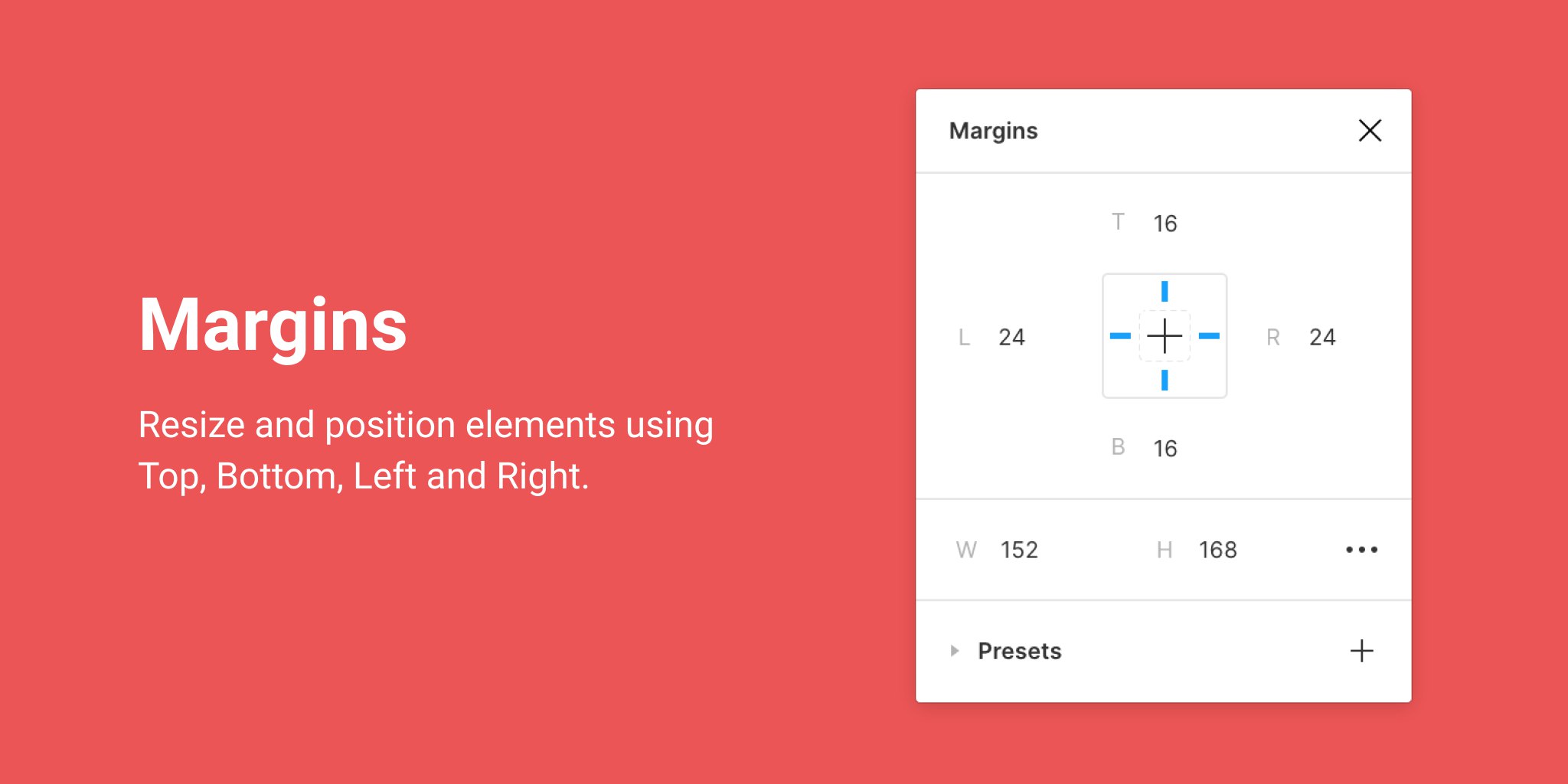The width and height of the screenshot is (1568, 784).
Task: Edit the top margin value 16
Action: 1165,224
